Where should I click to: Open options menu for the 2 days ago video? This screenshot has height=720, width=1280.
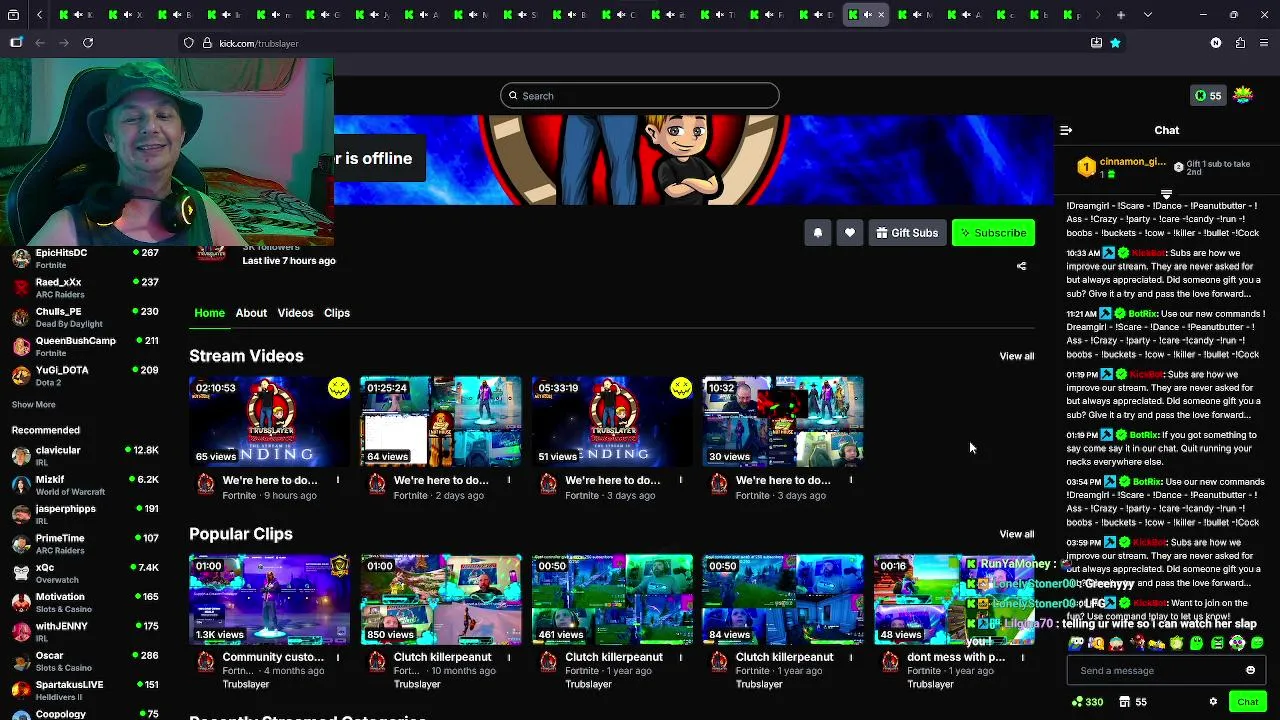(x=509, y=480)
